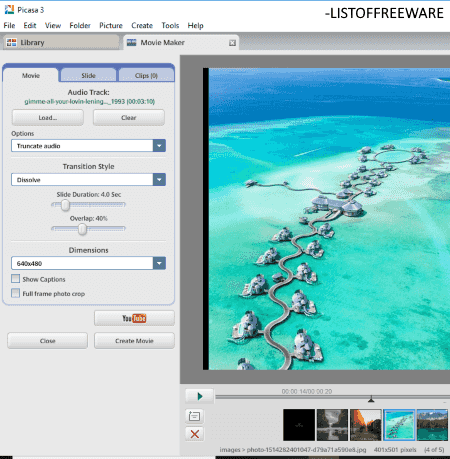Select the mountain lake thumbnail
This screenshot has width=450, height=459.
click(x=432, y=425)
